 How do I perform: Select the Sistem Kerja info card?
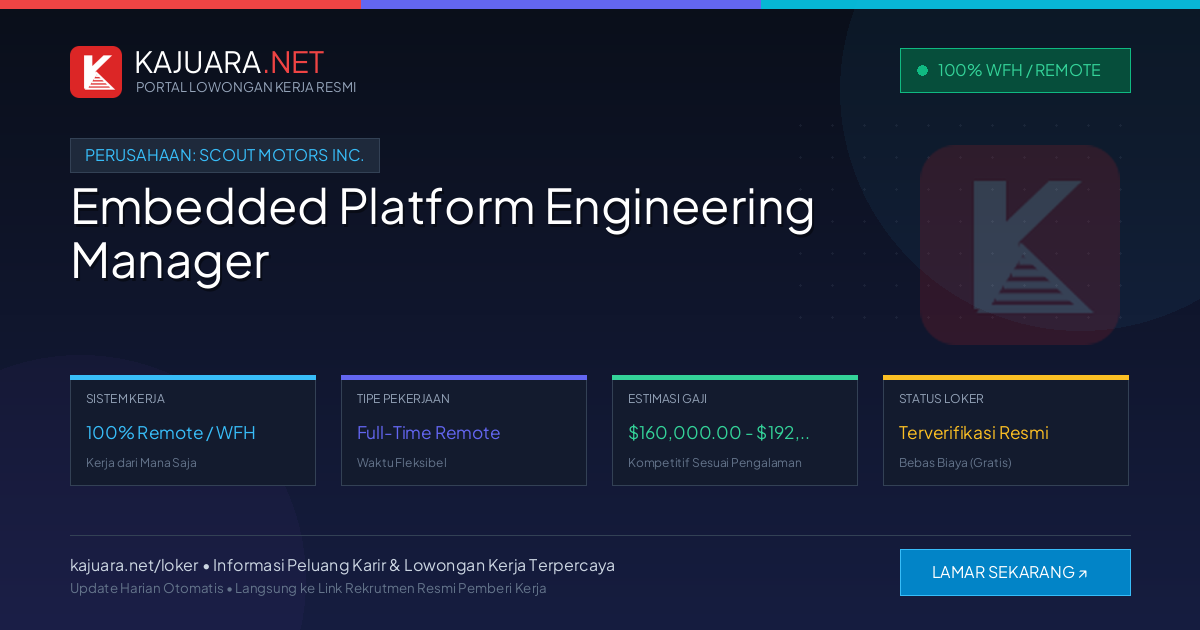[193, 430]
